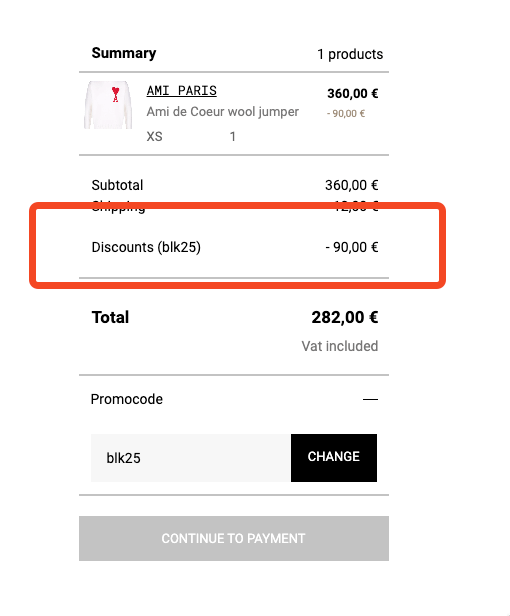
Task: Click the item discount - 90,00 € text
Action: pyautogui.click(x=346, y=114)
